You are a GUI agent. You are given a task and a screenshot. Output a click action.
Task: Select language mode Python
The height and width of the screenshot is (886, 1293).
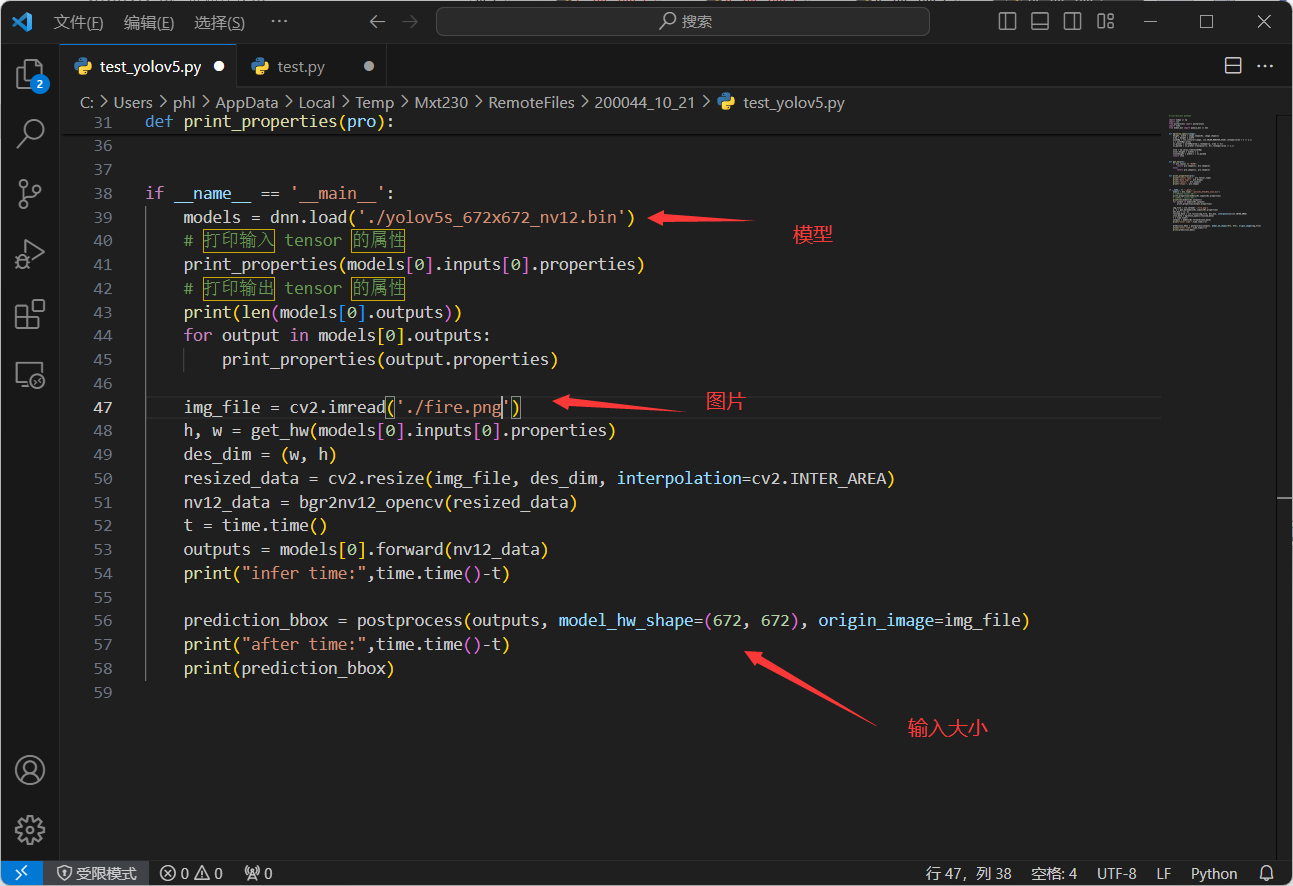(1214, 873)
